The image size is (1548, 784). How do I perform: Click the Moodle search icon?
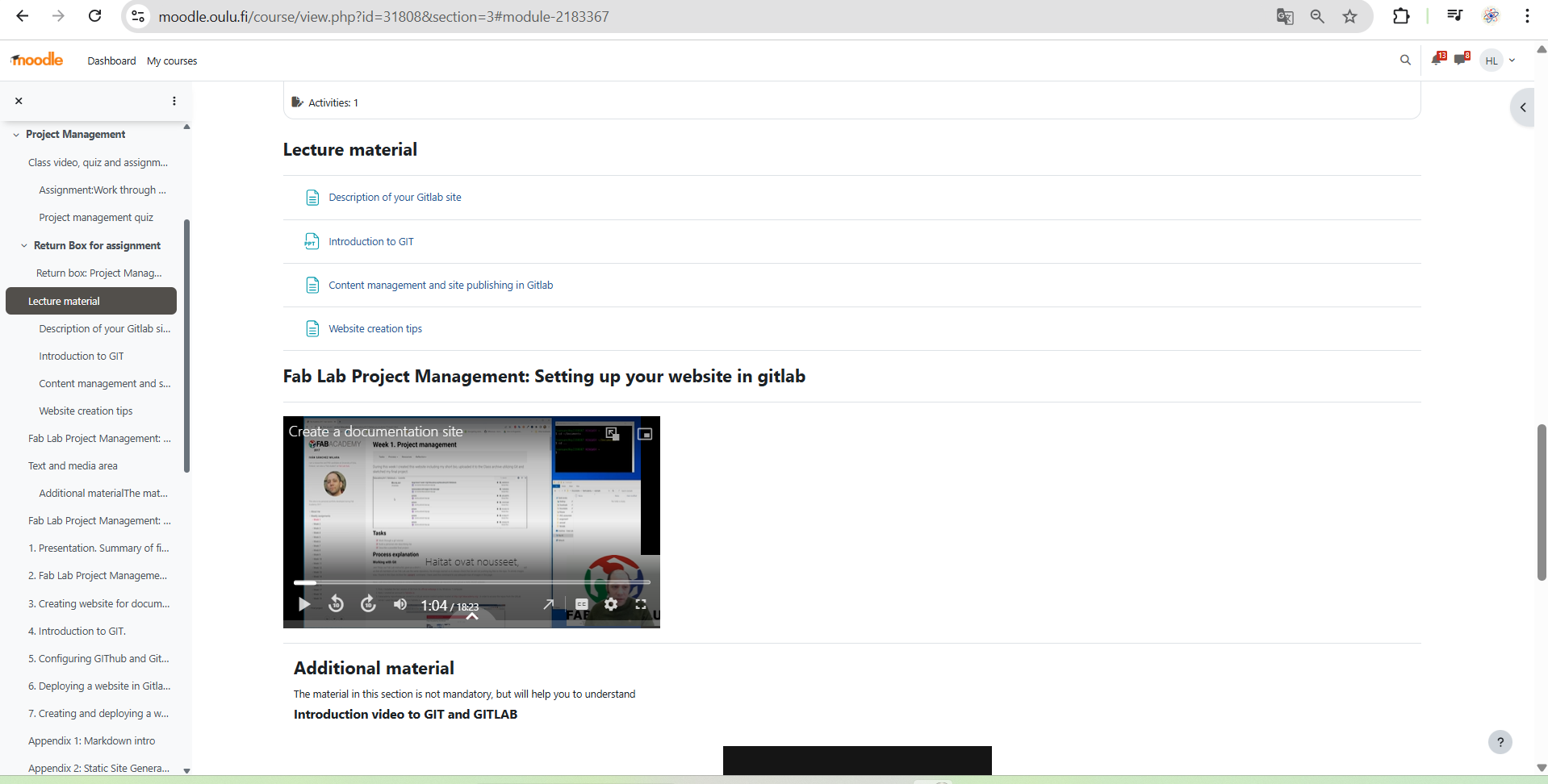[1405, 60]
